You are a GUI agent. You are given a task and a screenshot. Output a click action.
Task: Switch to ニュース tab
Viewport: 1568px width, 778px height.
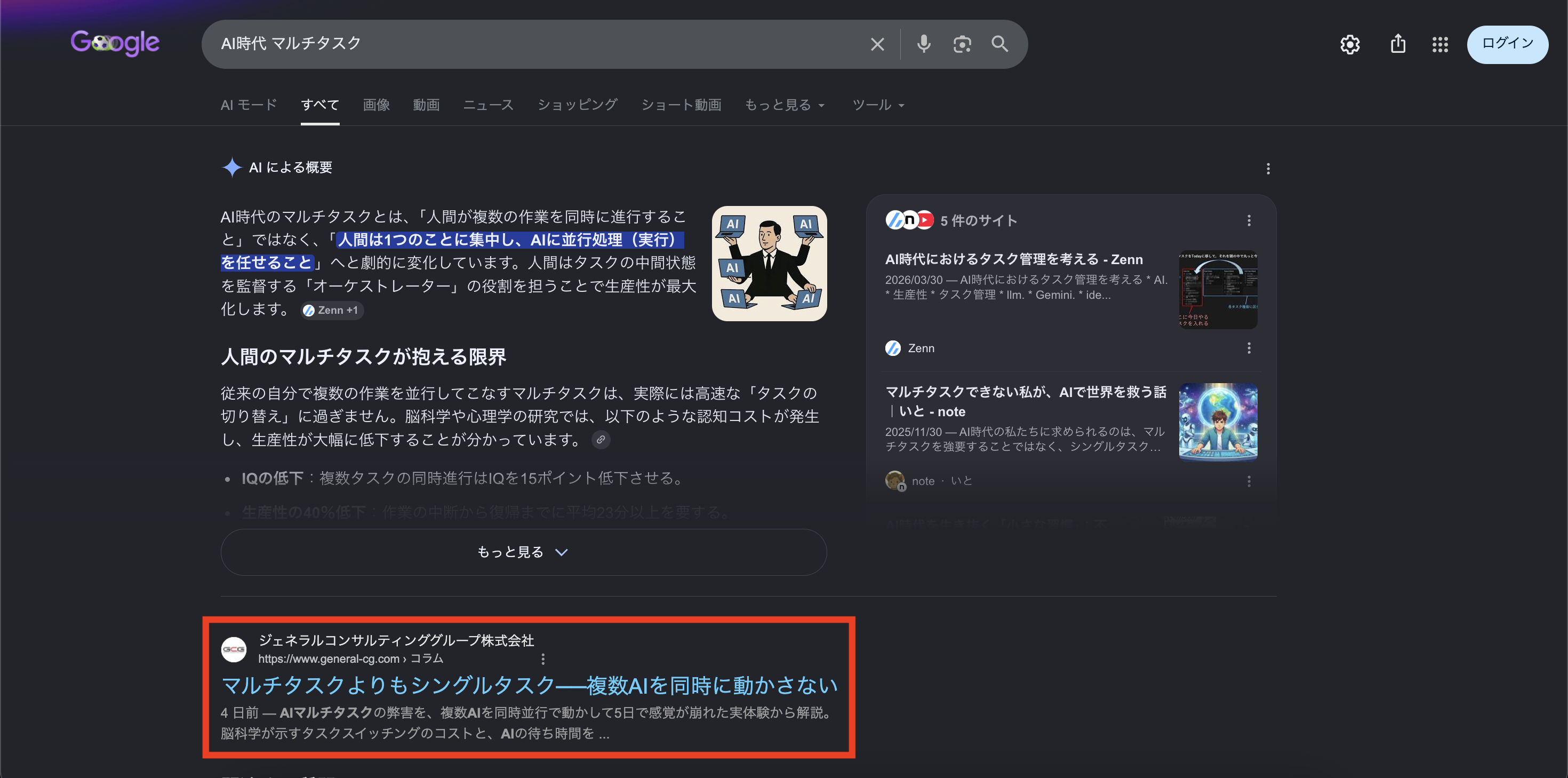pos(488,105)
